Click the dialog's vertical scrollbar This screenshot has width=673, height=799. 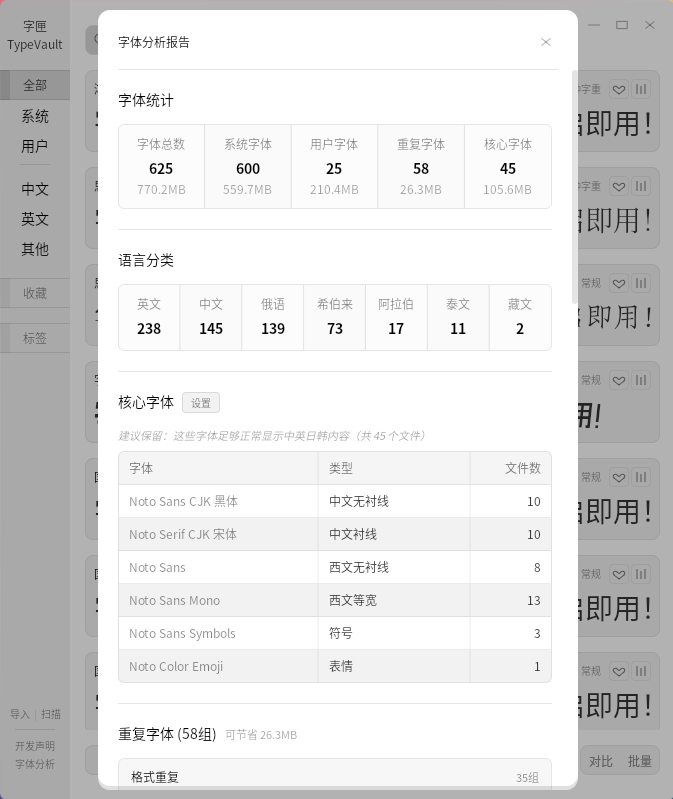(x=575, y=187)
